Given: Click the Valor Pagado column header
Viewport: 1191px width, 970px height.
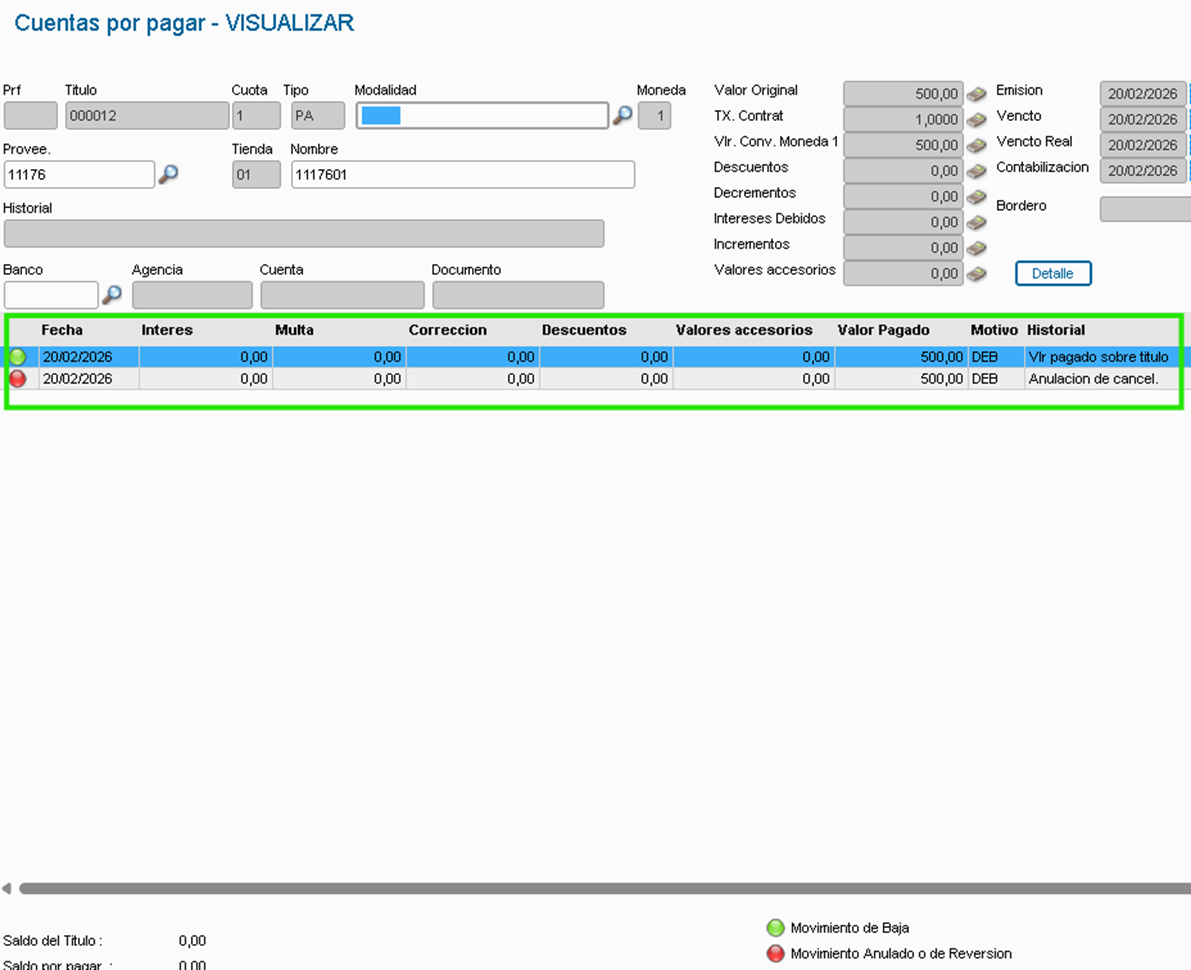Looking at the screenshot, I should point(883,330).
